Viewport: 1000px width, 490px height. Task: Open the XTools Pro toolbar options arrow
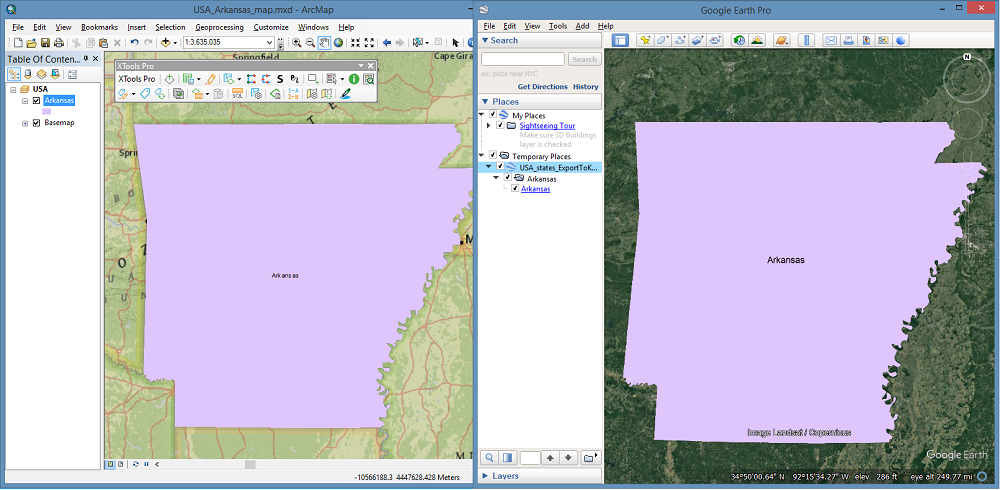pyautogui.click(x=360, y=66)
